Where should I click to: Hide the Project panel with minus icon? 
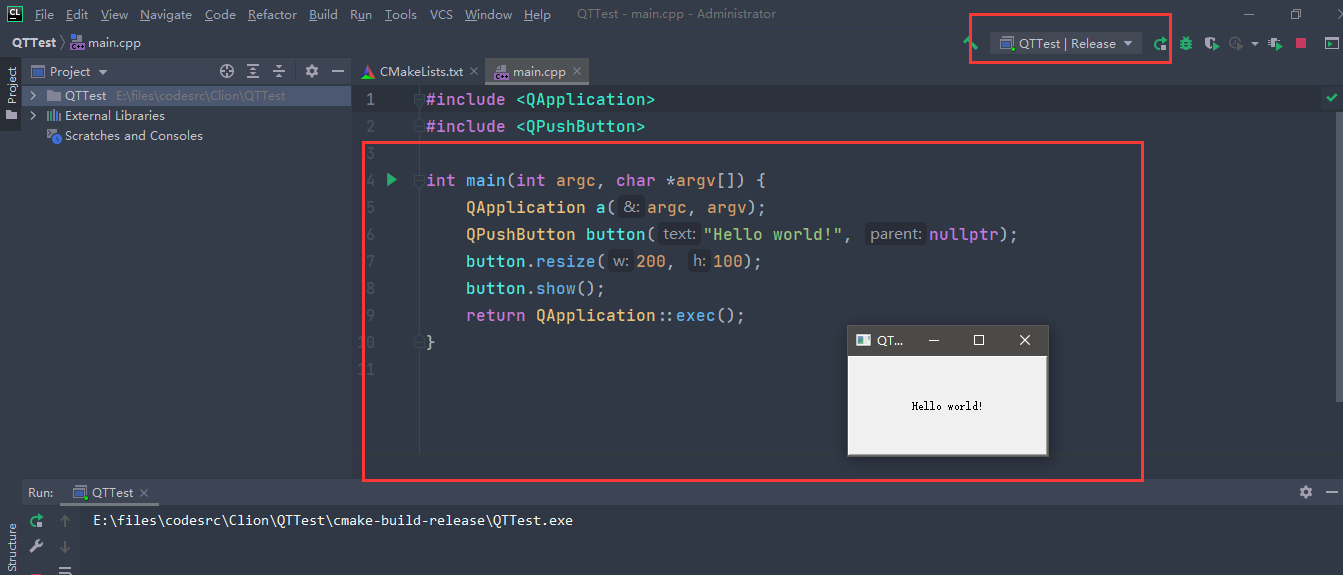tap(339, 71)
